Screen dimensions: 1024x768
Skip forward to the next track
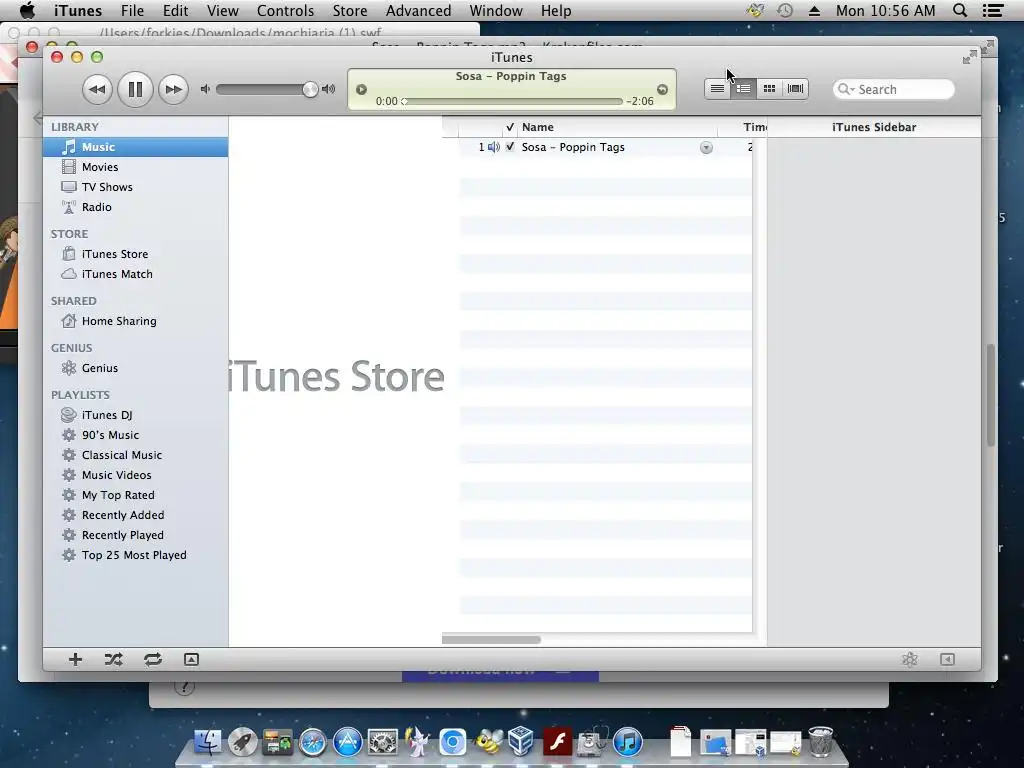pyautogui.click(x=173, y=89)
